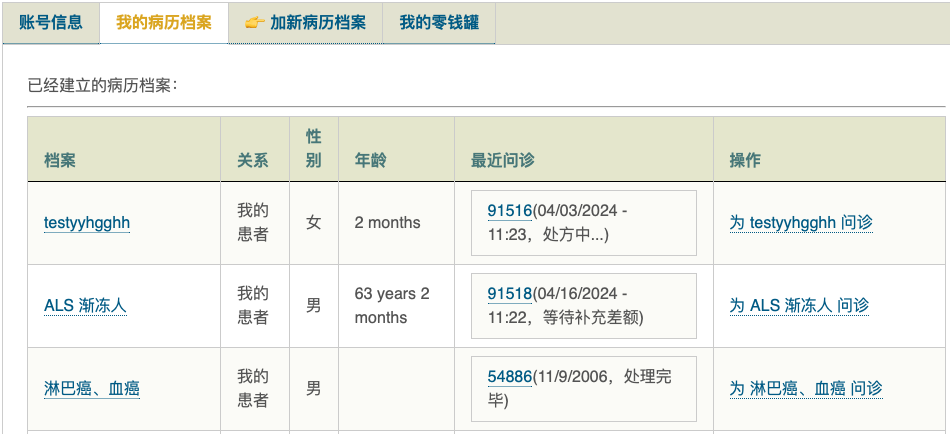Click the 关系 column header
The height and width of the screenshot is (434, 950).
point(252,160)
